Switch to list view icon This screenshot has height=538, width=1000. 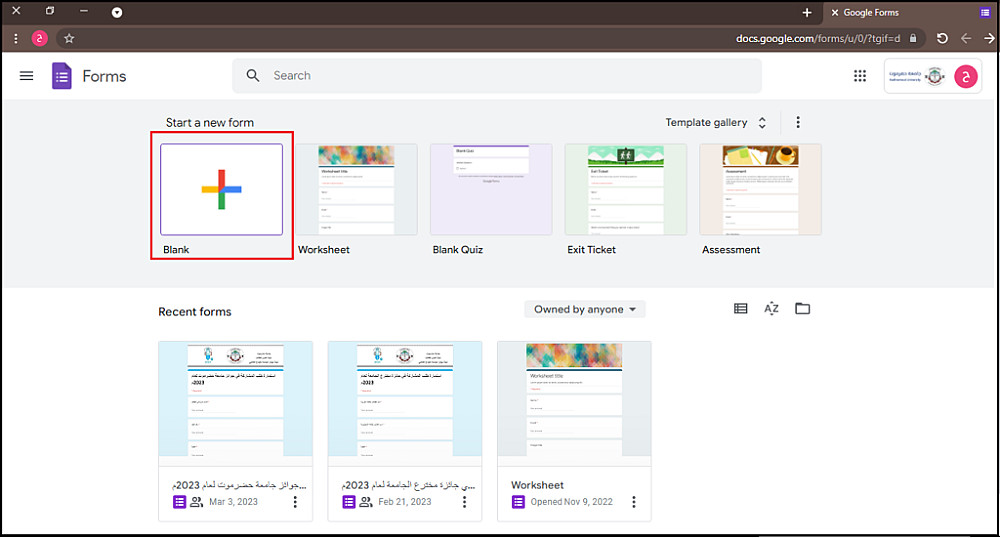(740, 309)
